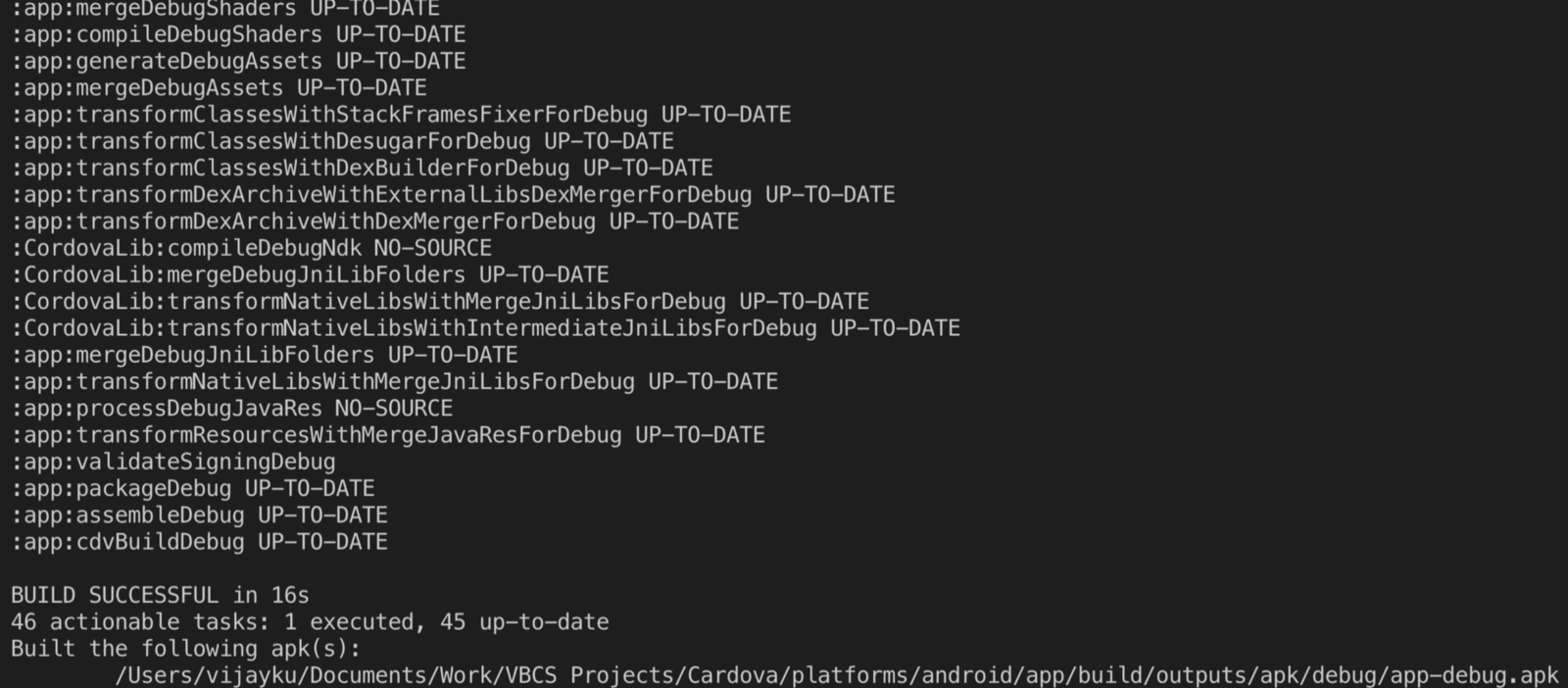Click the app-debug.apk output file path

[x=836, y=675]
